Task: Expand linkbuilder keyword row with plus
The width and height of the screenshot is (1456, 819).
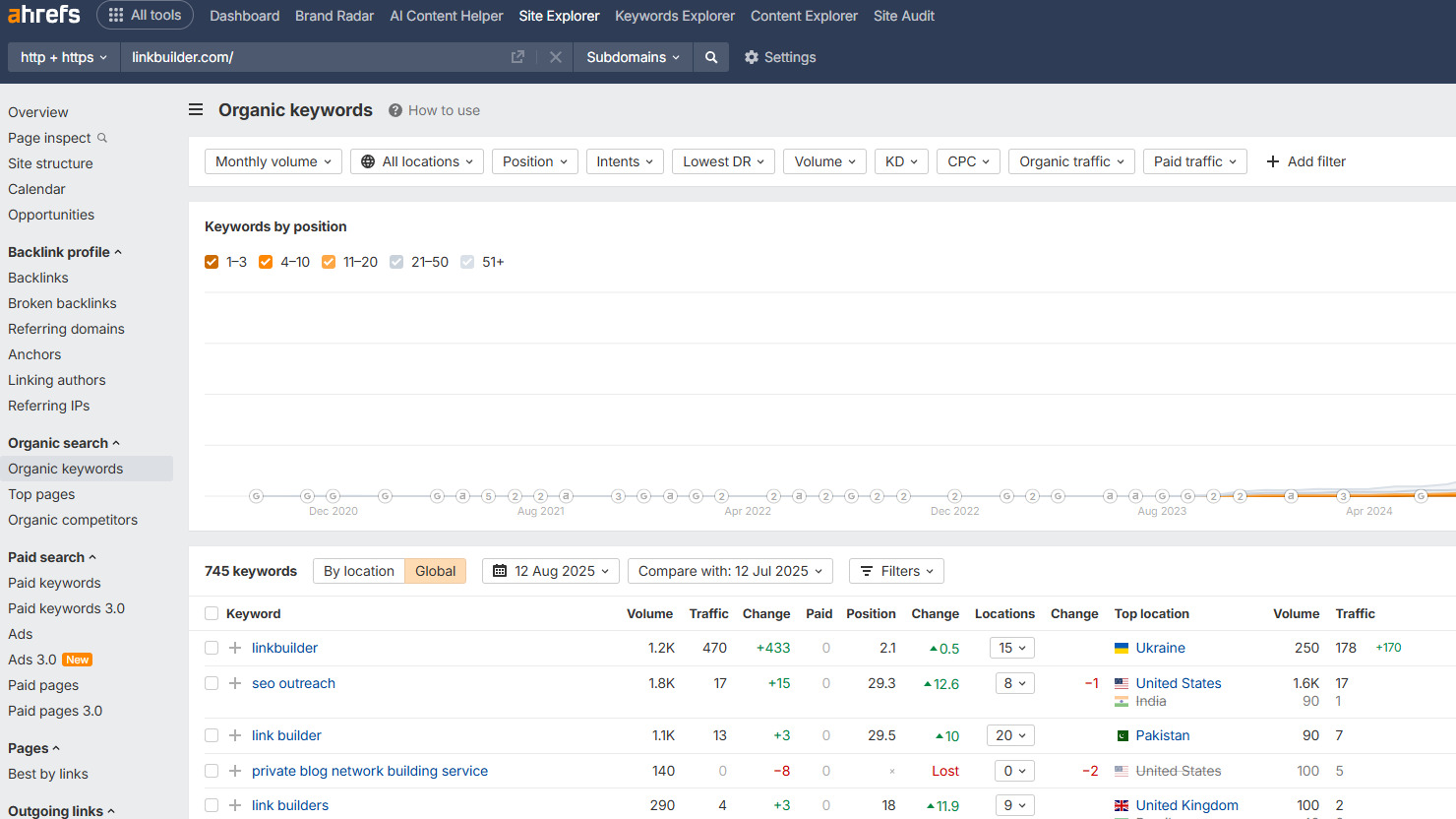Action: click(235, 648)
